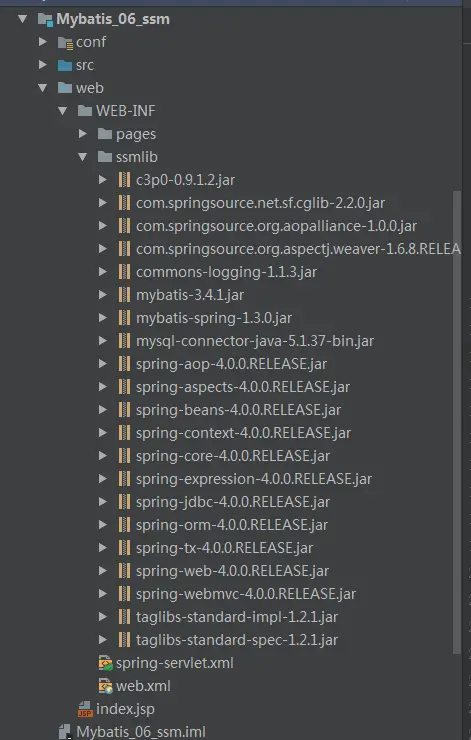Image resolution: width=471 pixels, height=740 pixels.
Task: Collapse the ssmlib folder arrow
Action: (83, 157)
